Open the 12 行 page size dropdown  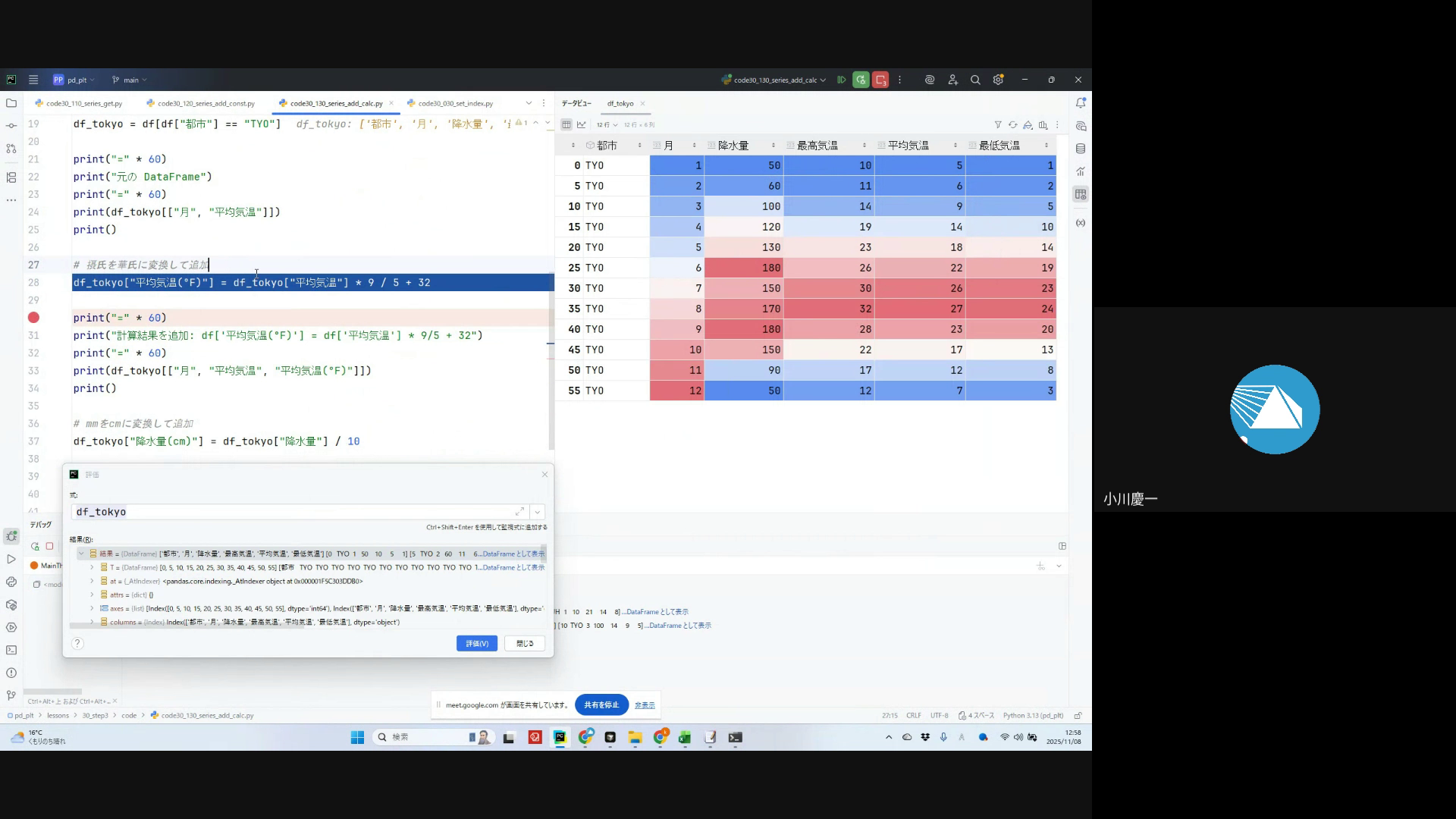click(607, 124)
